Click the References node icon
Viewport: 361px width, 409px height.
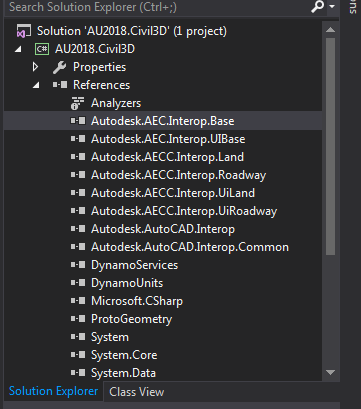click(x=60, y=85)
